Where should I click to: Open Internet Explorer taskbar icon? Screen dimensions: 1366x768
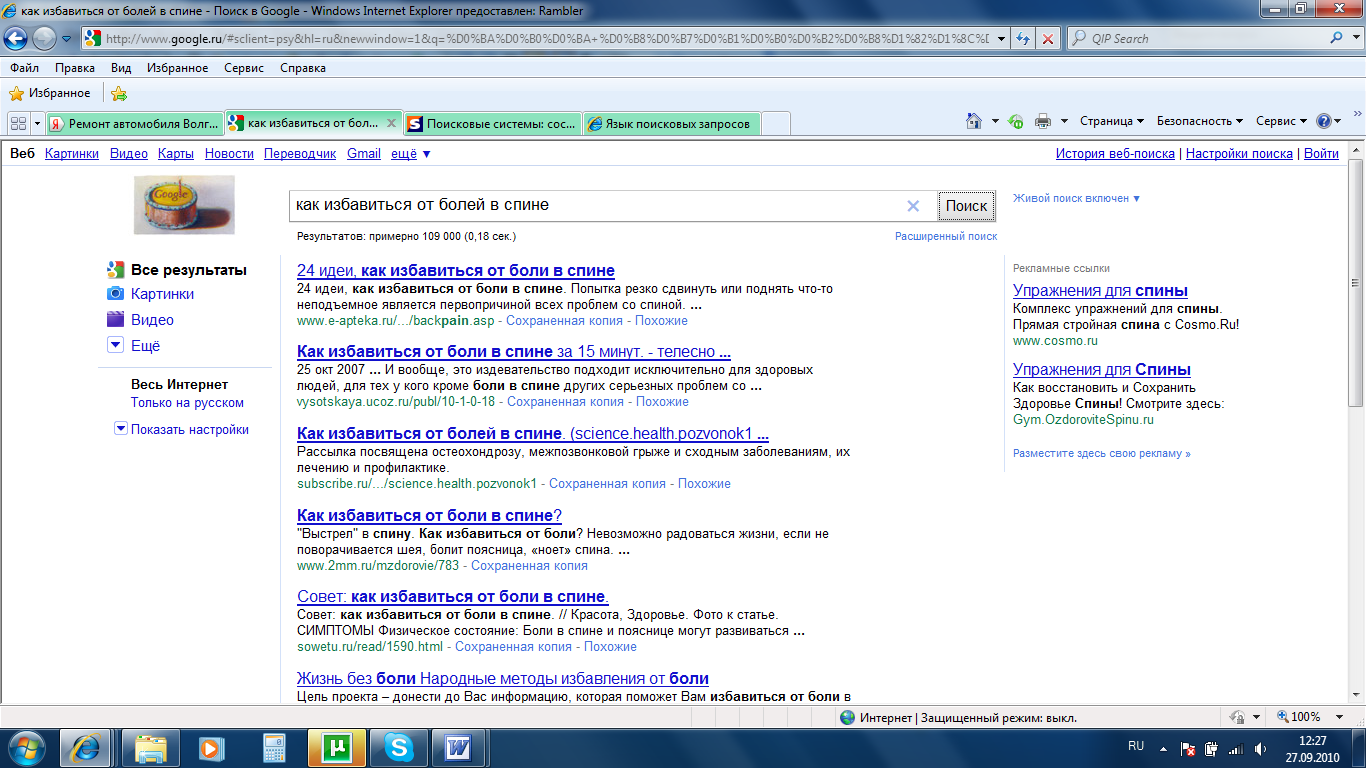[85, 747]
